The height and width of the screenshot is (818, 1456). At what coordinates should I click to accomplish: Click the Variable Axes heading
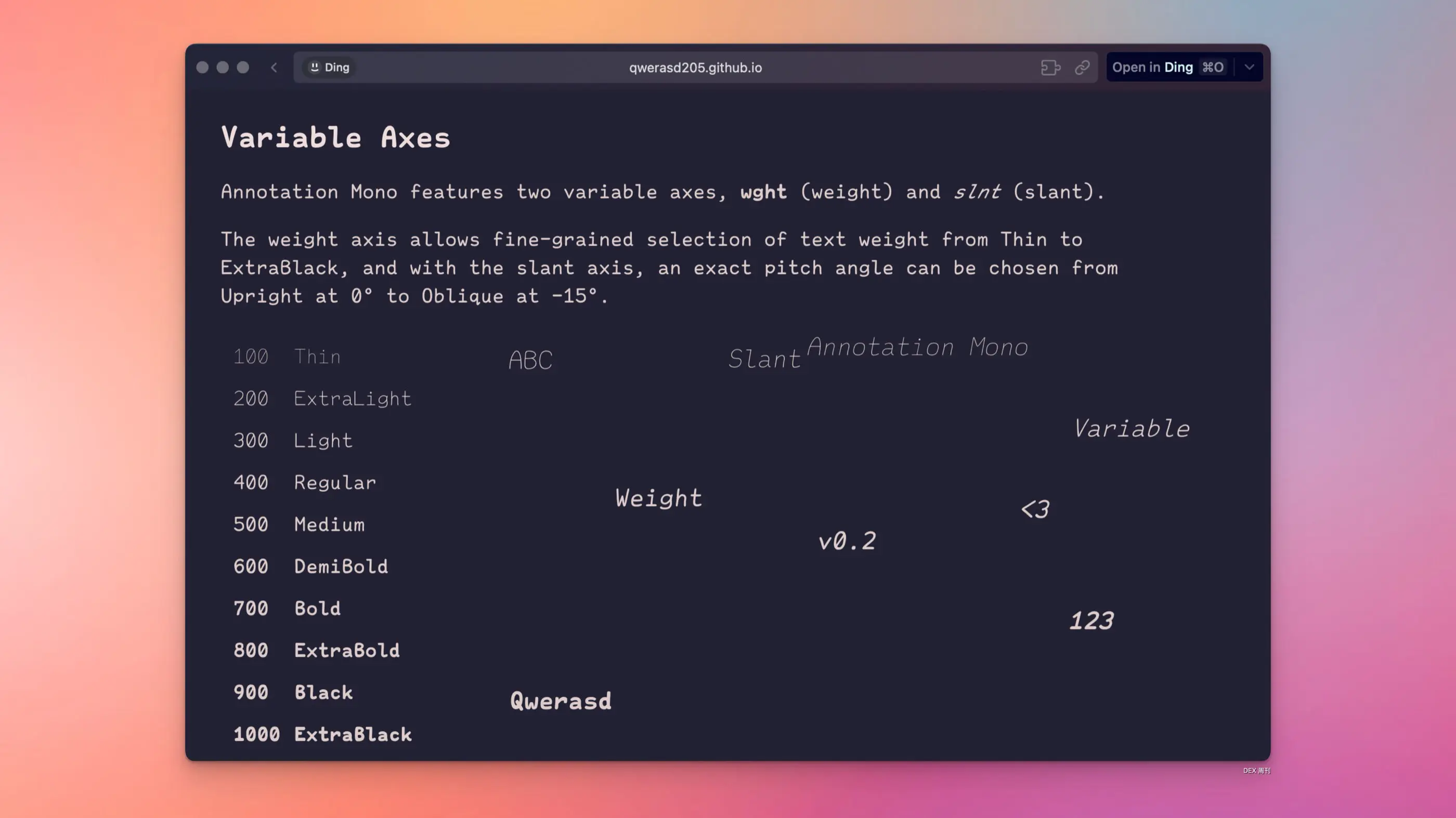(x=336, y=137)
